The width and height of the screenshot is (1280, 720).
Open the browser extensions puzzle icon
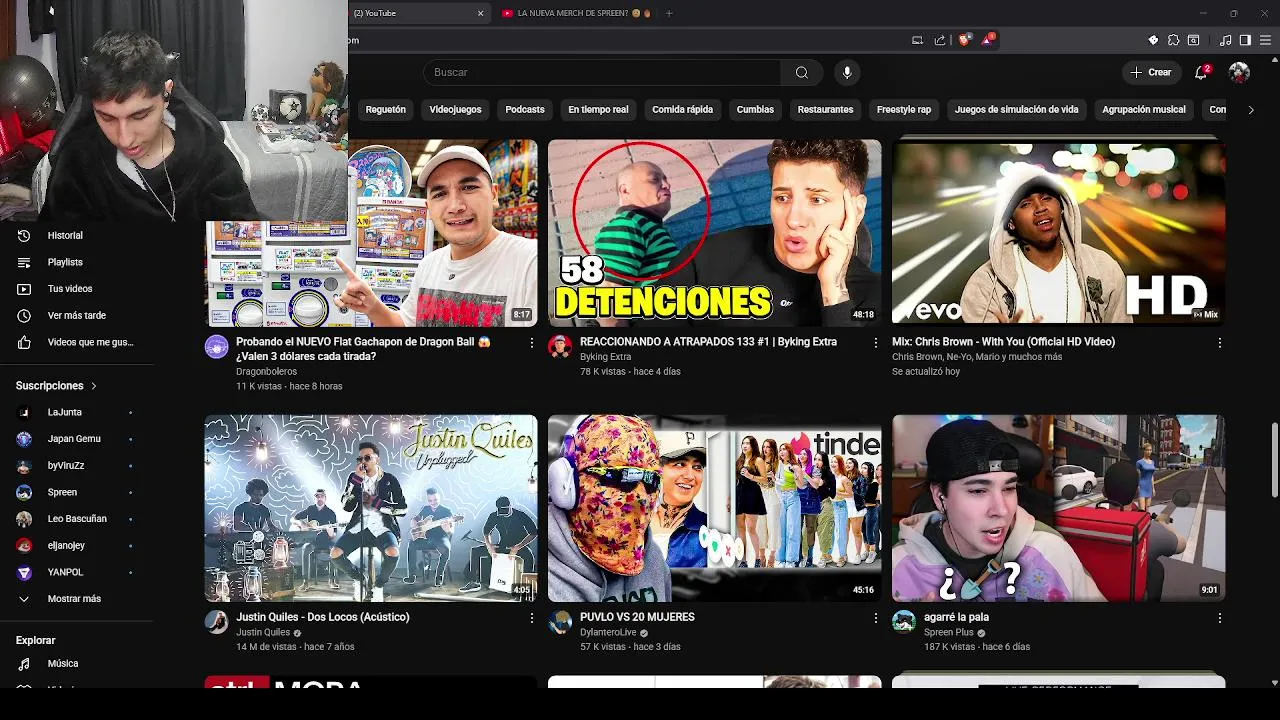coord(1173,40)
